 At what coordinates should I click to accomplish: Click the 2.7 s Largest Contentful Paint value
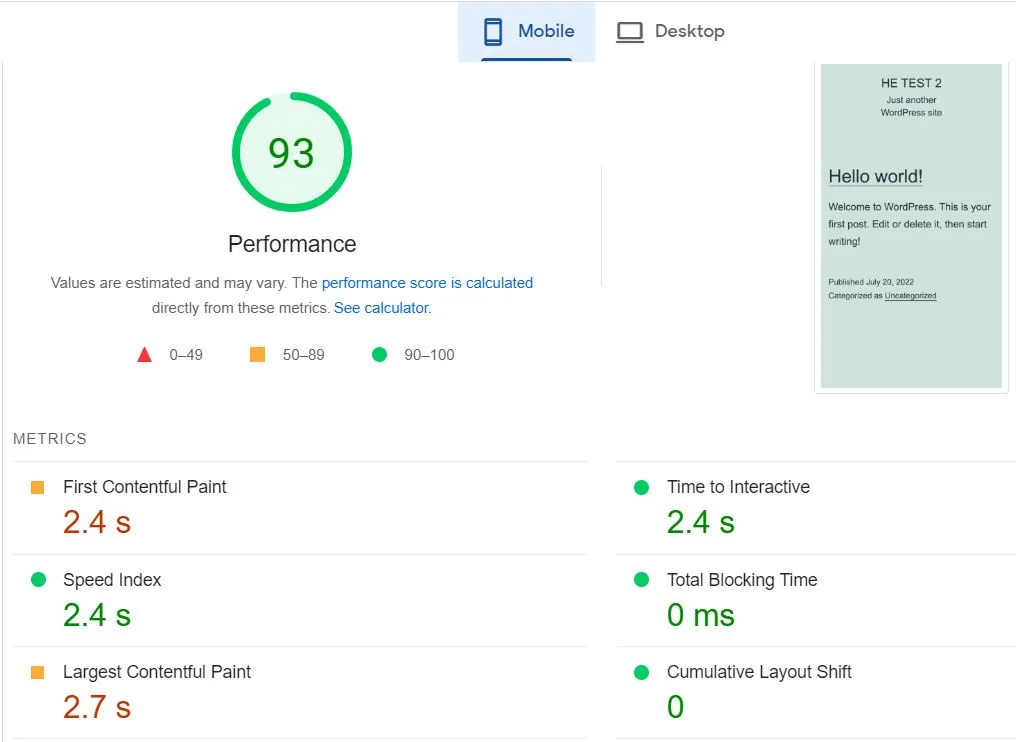97,707
